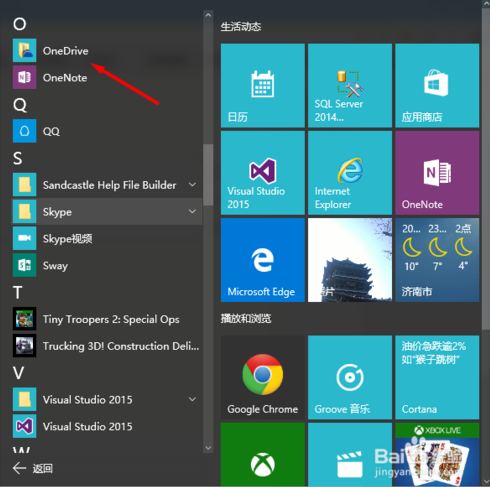Click app list scrollbar up arrow

tap(208, 15)
